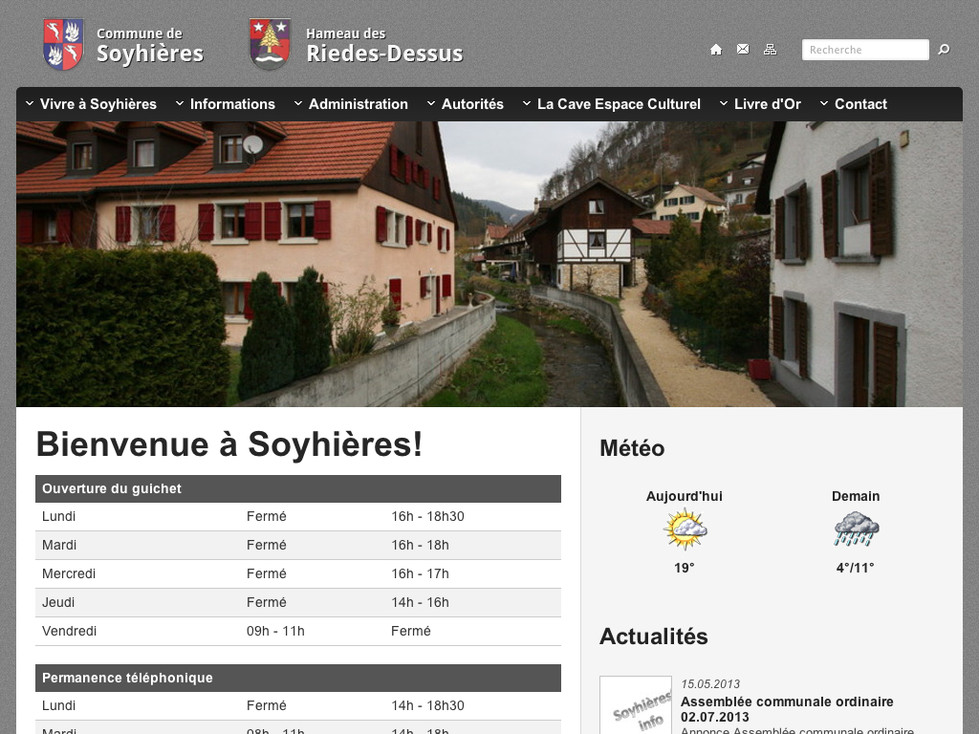Click the Permanence téléphonique table header
Viewport: 979px width, 734px height.
(x=298, y=678)
